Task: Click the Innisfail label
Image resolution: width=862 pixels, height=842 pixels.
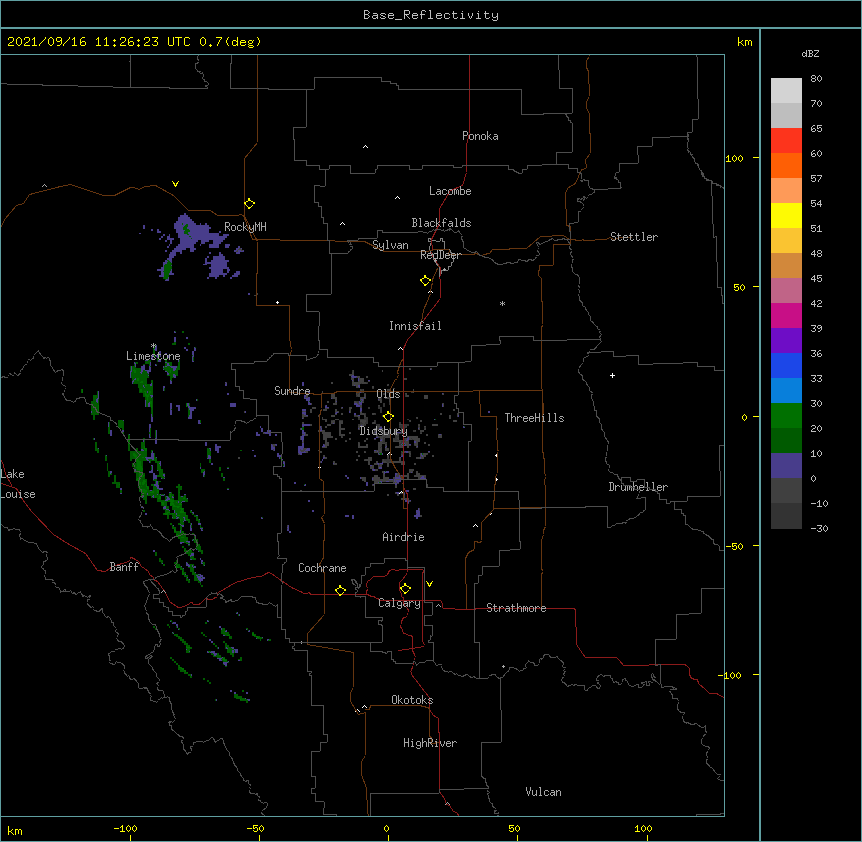Action: pyautogui.click(x=415, y=326)
